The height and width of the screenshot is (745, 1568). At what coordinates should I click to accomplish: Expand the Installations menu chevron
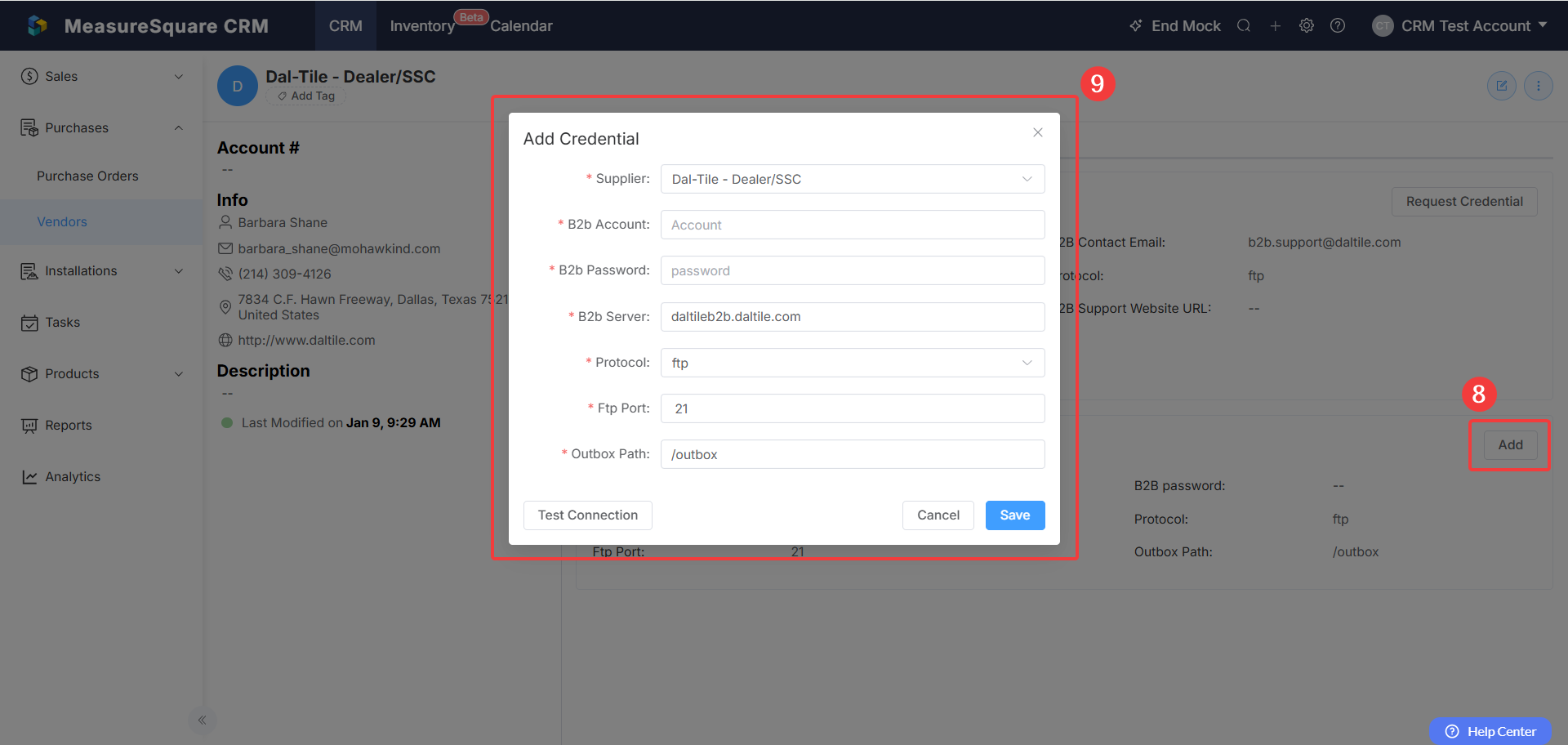pyautogui.click(x=179, y=271)
